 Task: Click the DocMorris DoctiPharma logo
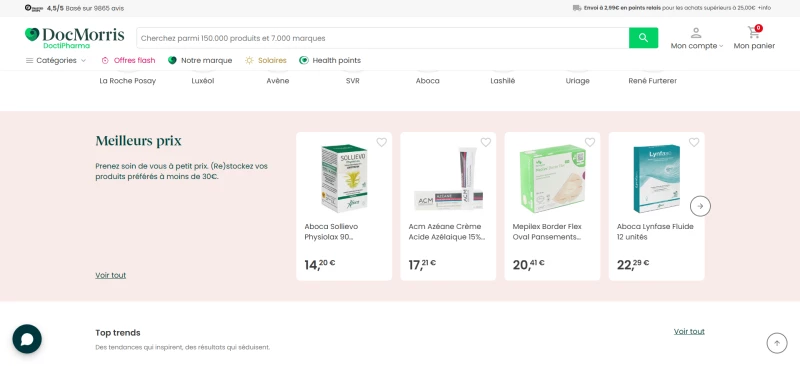(74, 38)
